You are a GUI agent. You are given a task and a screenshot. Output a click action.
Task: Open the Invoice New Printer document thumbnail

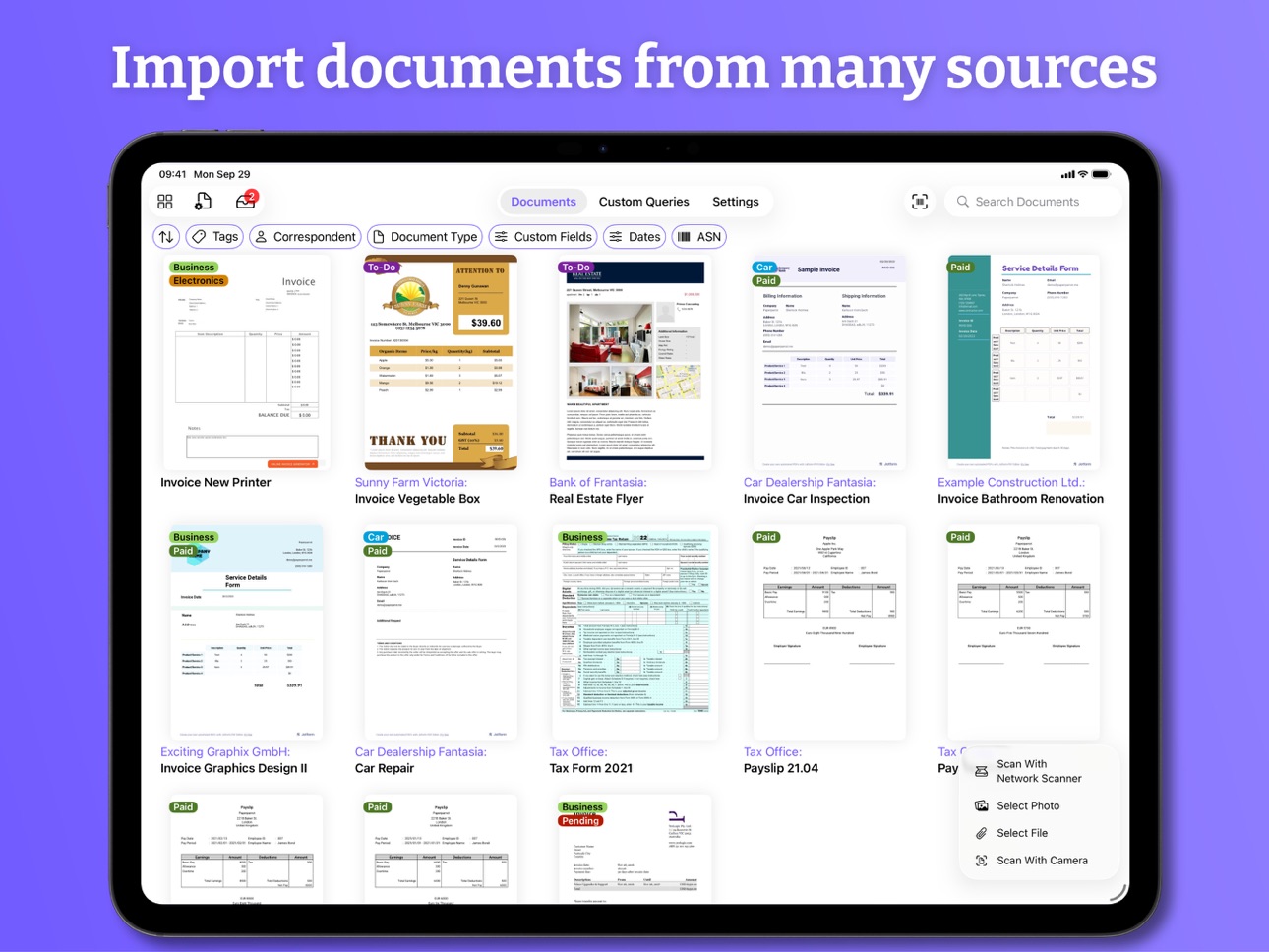(246, 363)
